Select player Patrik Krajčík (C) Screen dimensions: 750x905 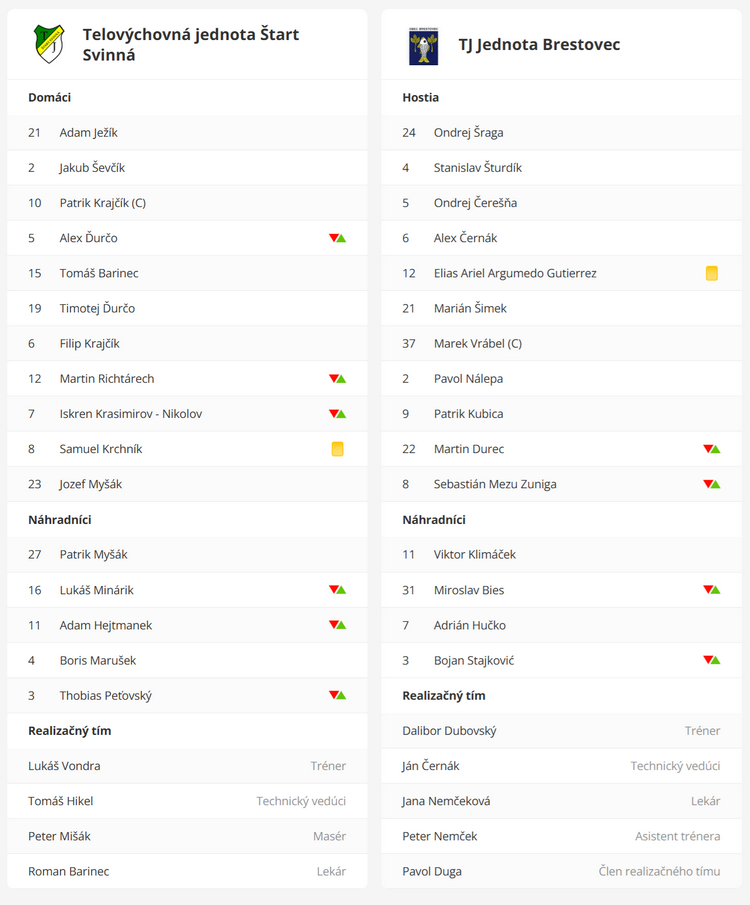pyautogui.click(x=102, y=203)
